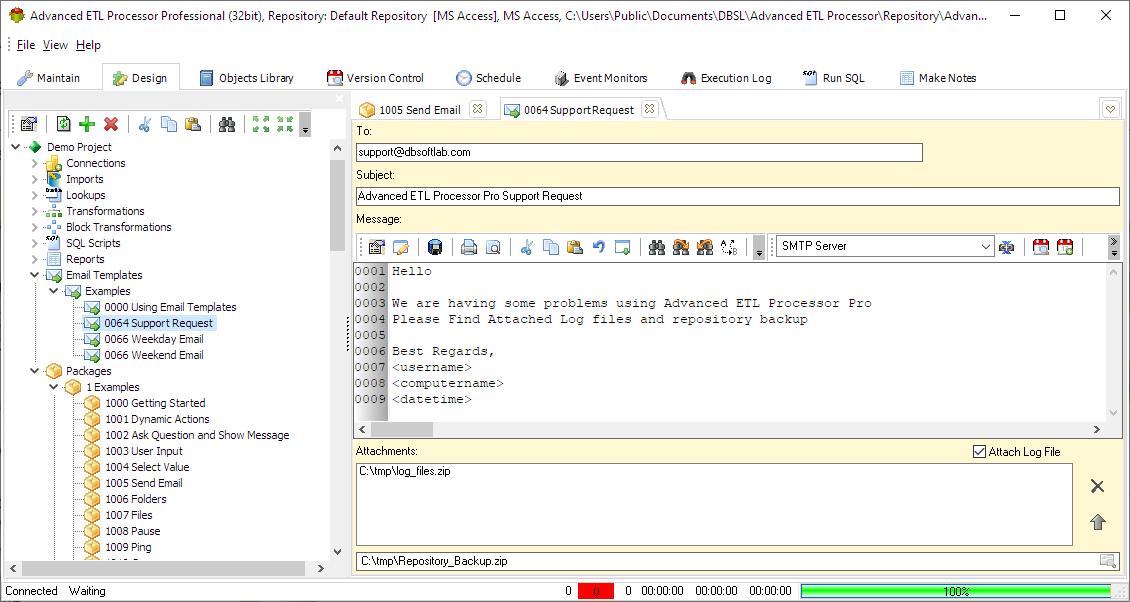
Task: Click the green refresh icon in tree toolbar
Action: pyautogui.click(x=63, y=124)
